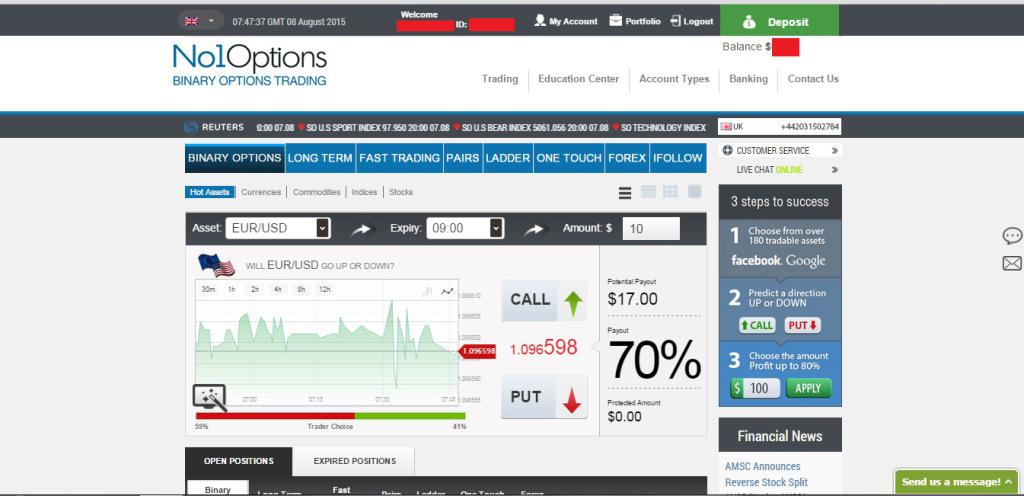This screenshot has height=496, width=1024.
Task: Open the Trading menu
Action: [x=500, y=78]
